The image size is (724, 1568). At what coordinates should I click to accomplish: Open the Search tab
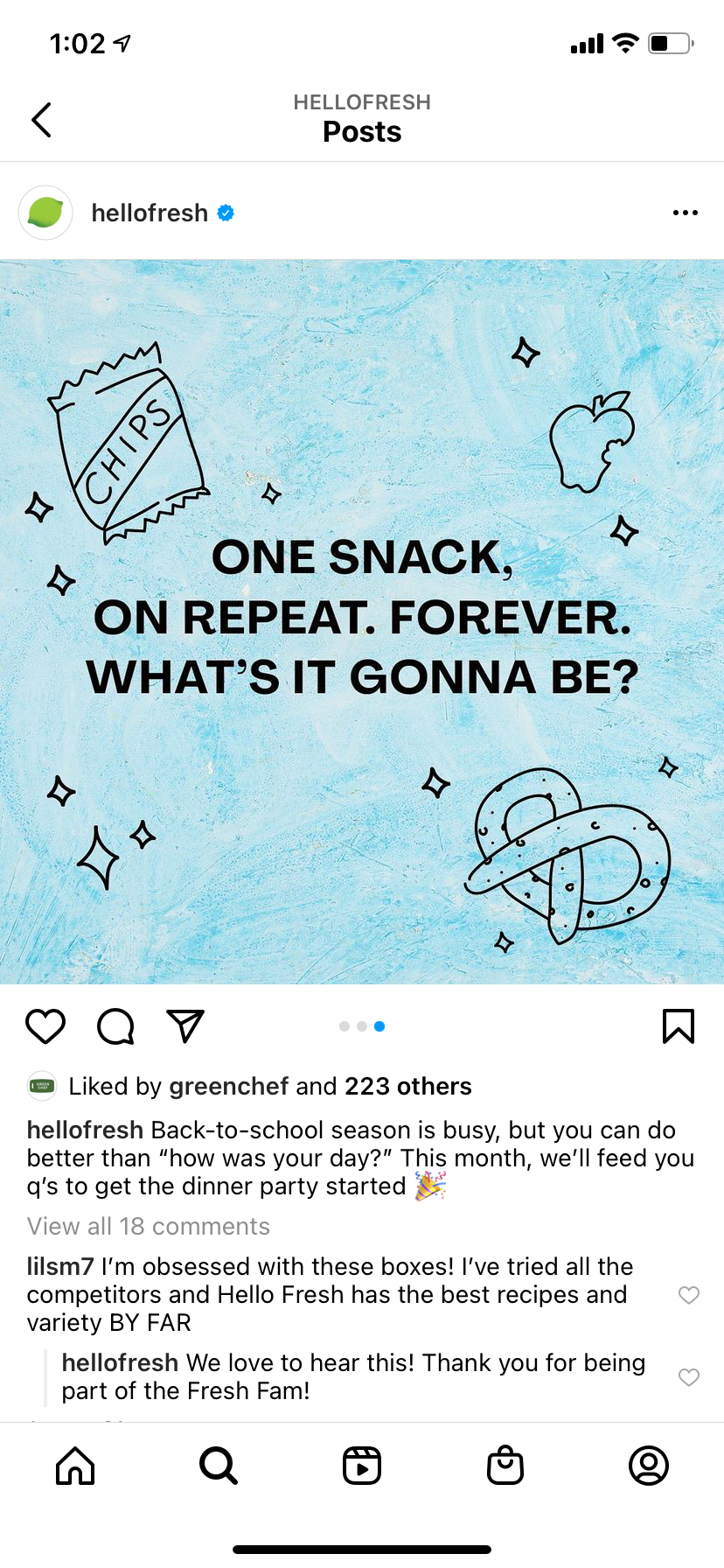pyautogui.click(x=218, y=1466)
